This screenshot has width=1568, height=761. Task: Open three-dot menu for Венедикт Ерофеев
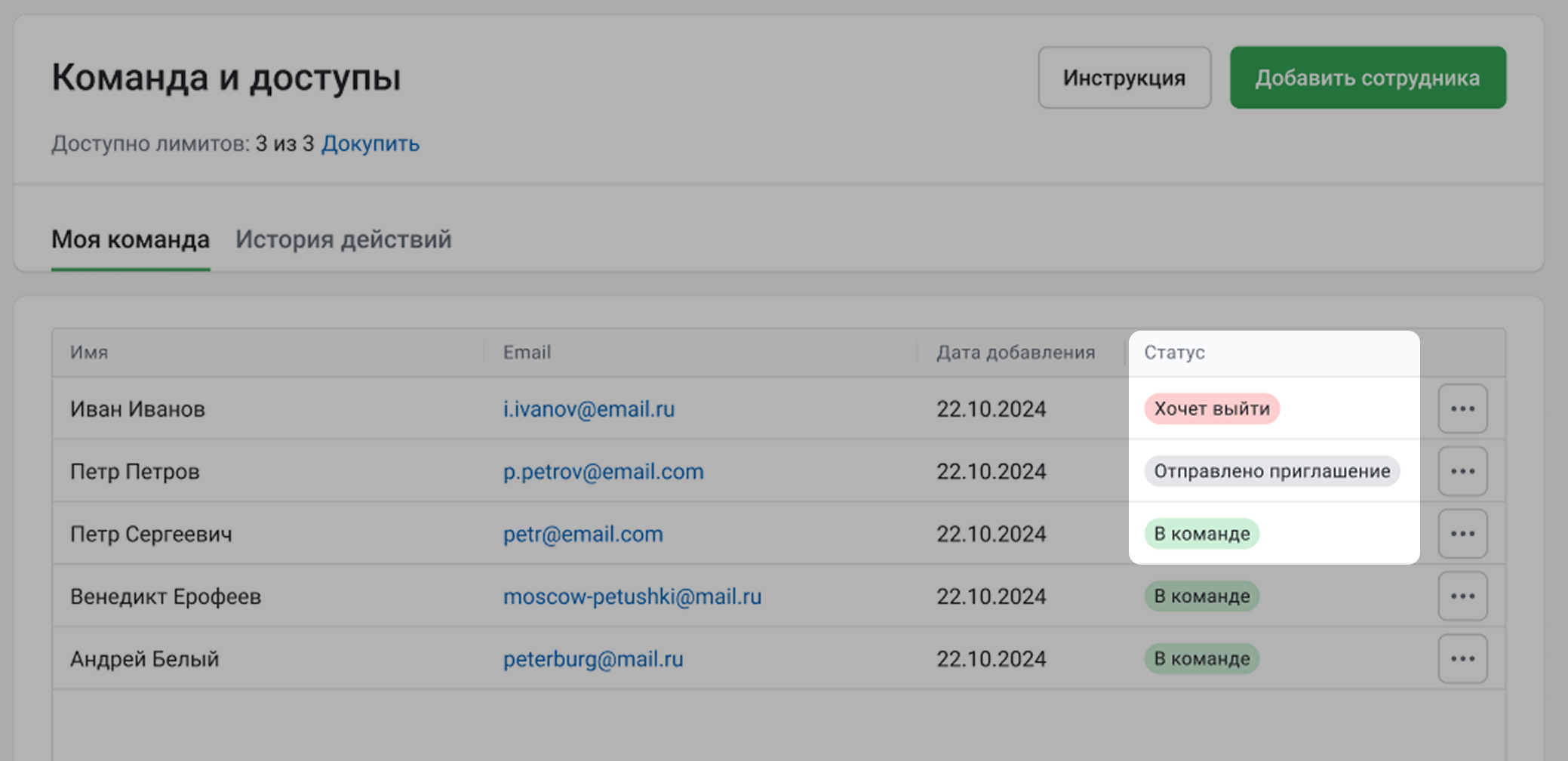click(x=1462, y=596)
